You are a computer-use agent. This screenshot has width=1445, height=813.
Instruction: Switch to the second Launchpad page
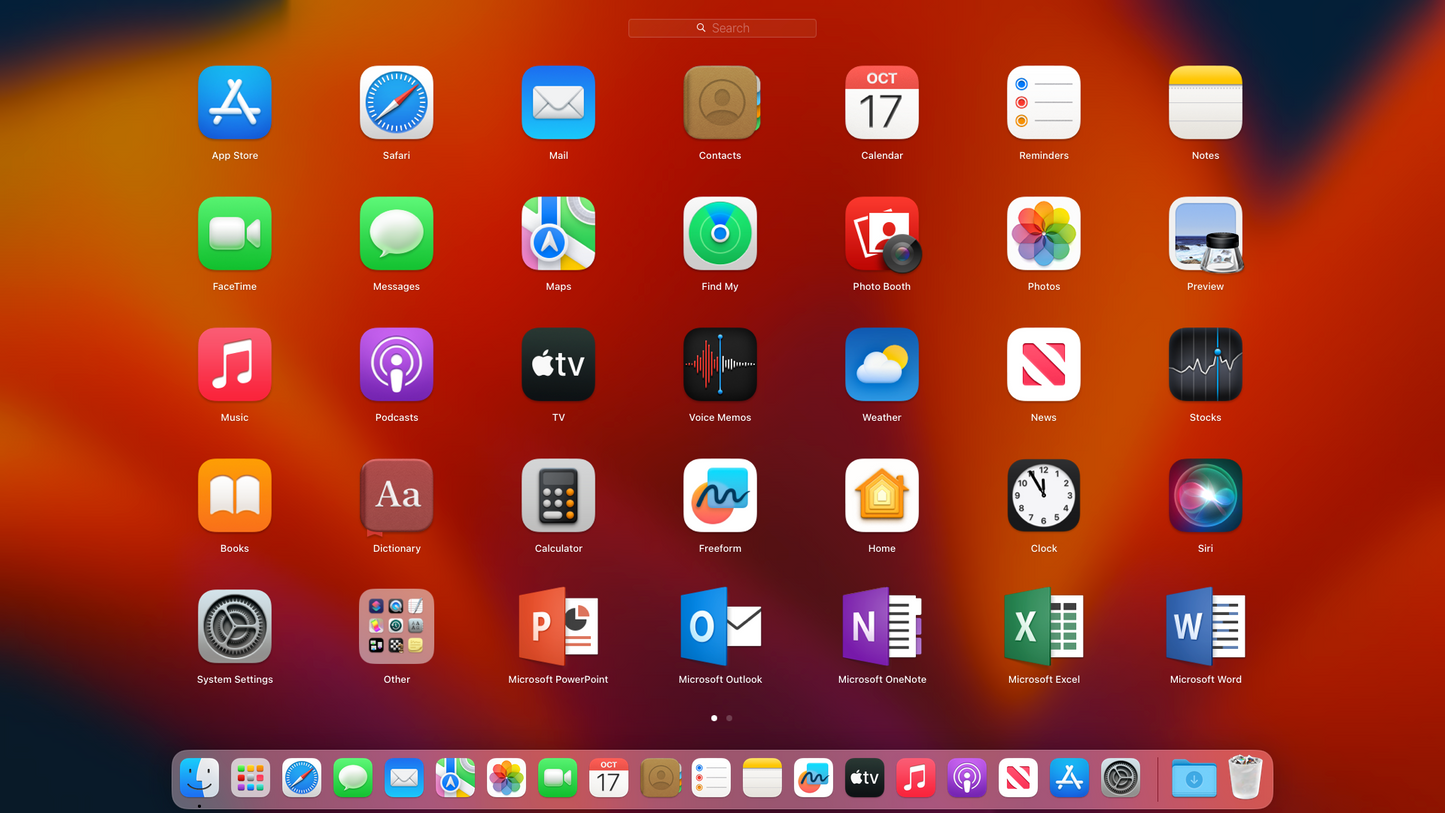729,718
